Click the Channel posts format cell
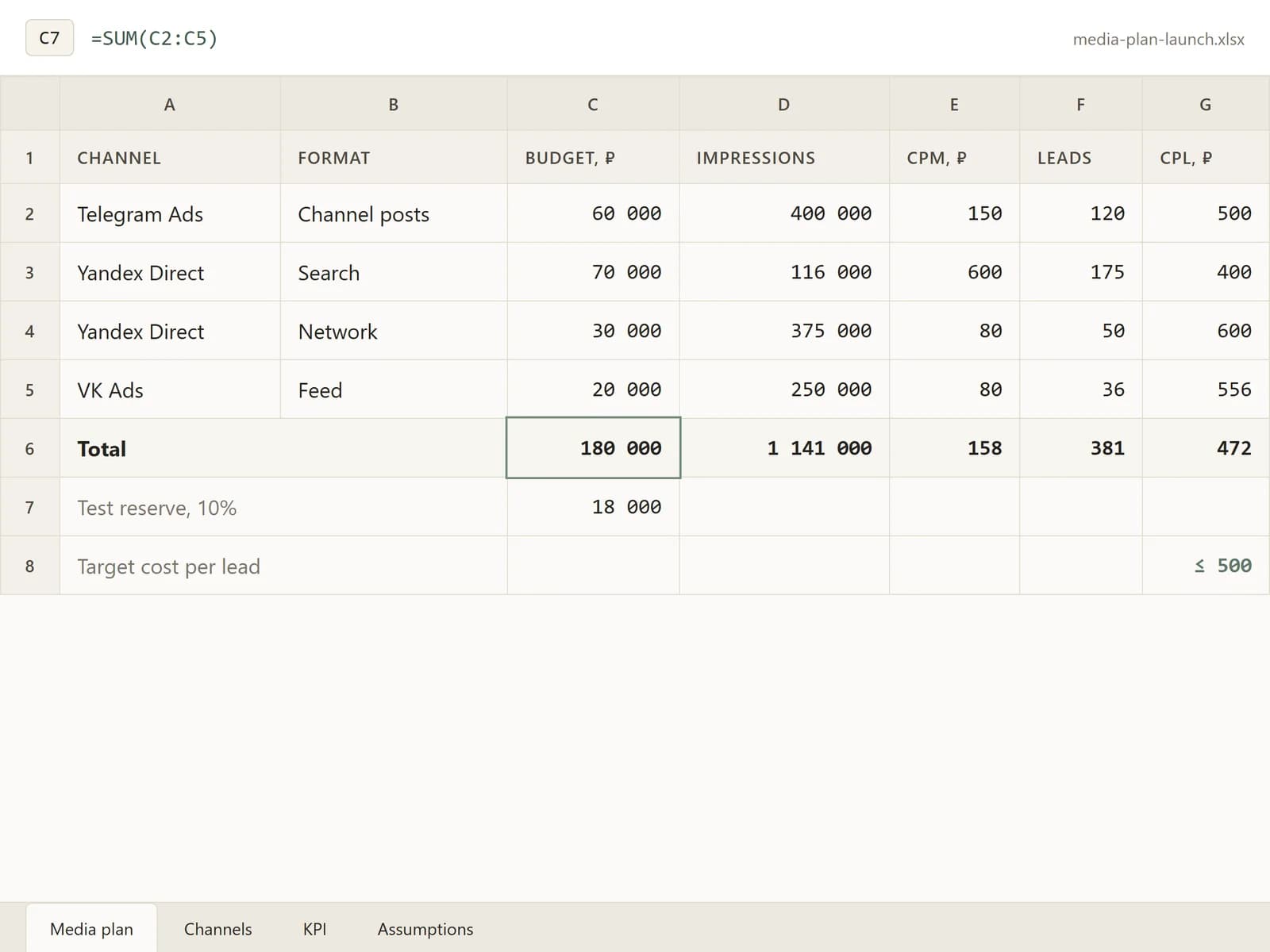 (x=394, y=213)
